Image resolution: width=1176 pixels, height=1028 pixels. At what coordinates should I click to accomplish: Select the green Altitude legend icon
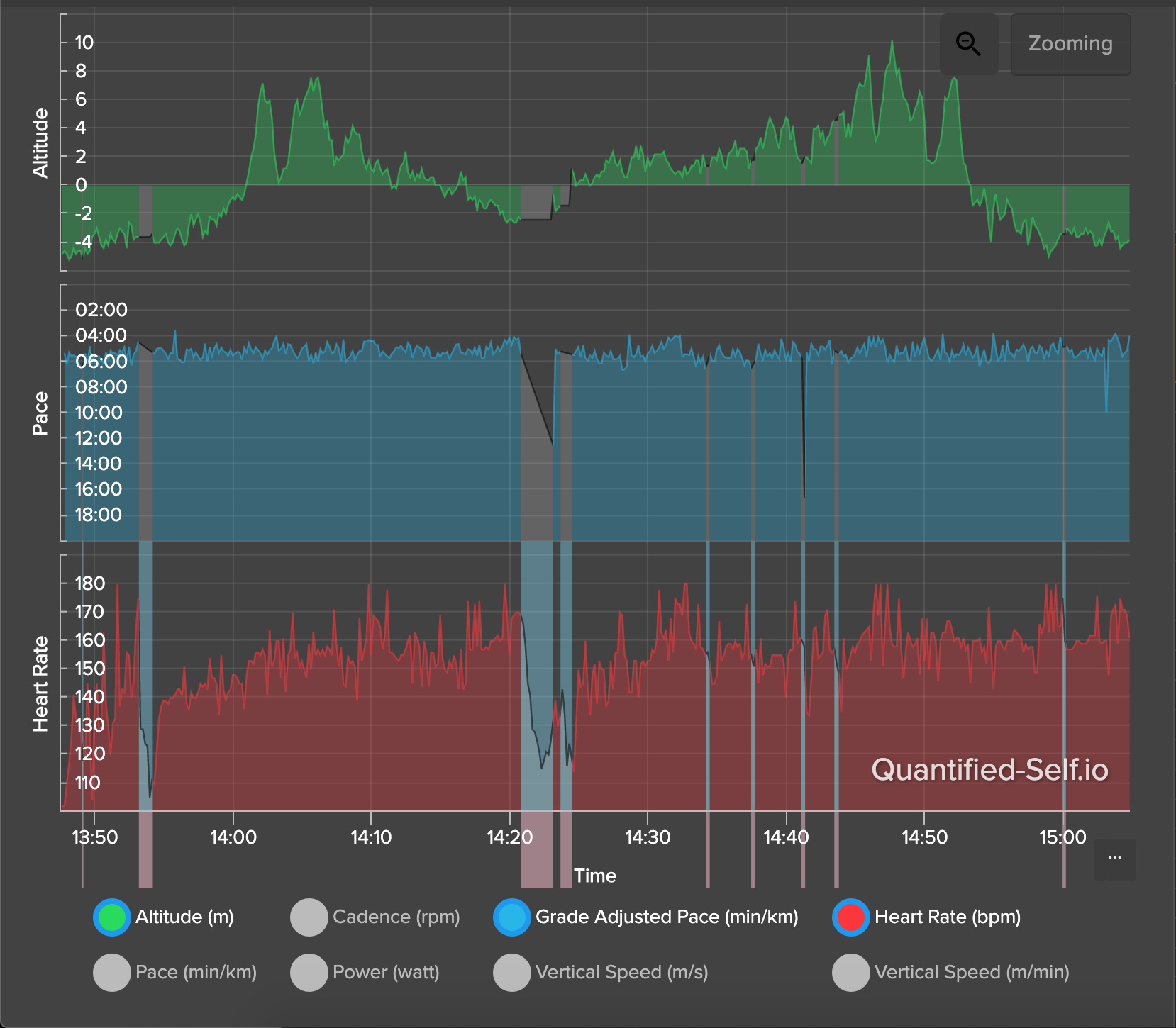click(111, 917)
